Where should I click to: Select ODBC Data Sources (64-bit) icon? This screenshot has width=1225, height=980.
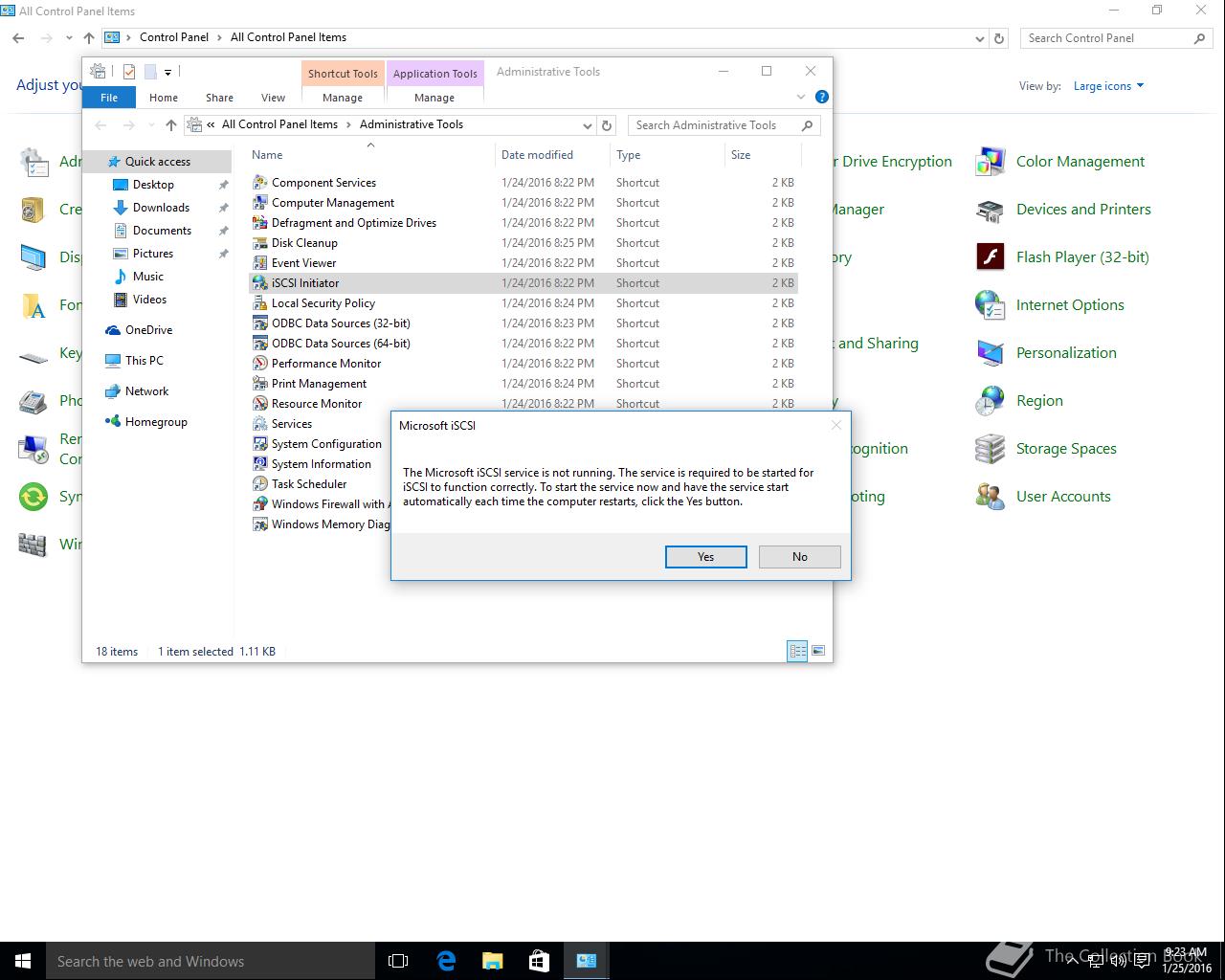click(259, 343)
